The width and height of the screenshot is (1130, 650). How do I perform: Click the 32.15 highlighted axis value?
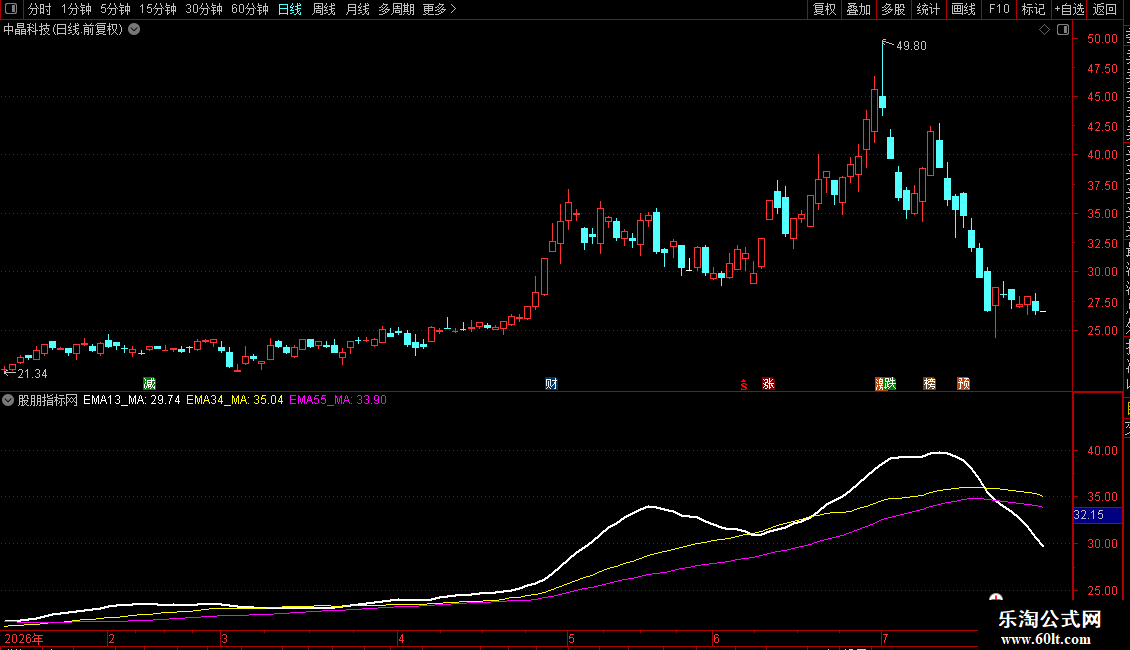click(1089, 515)
